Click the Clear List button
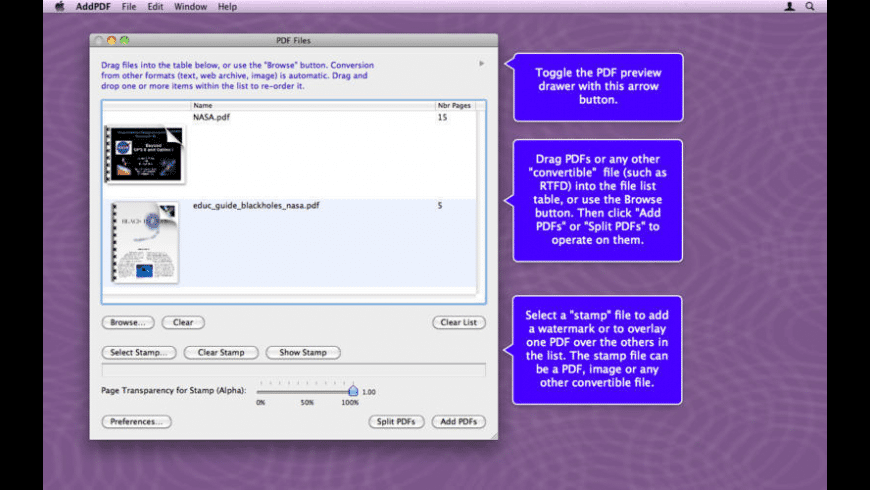Screen dimensions: 870x490 click(459, 322)
